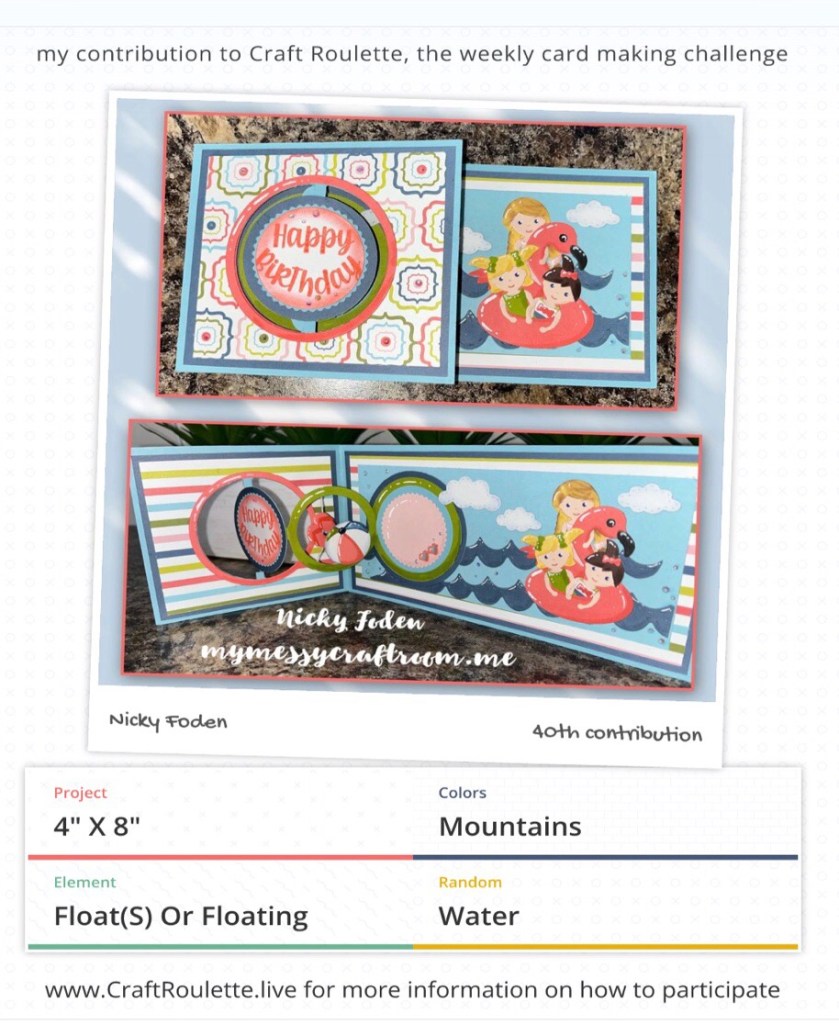Click the mymessycraftroom.me watermark text

pos(357,654)
